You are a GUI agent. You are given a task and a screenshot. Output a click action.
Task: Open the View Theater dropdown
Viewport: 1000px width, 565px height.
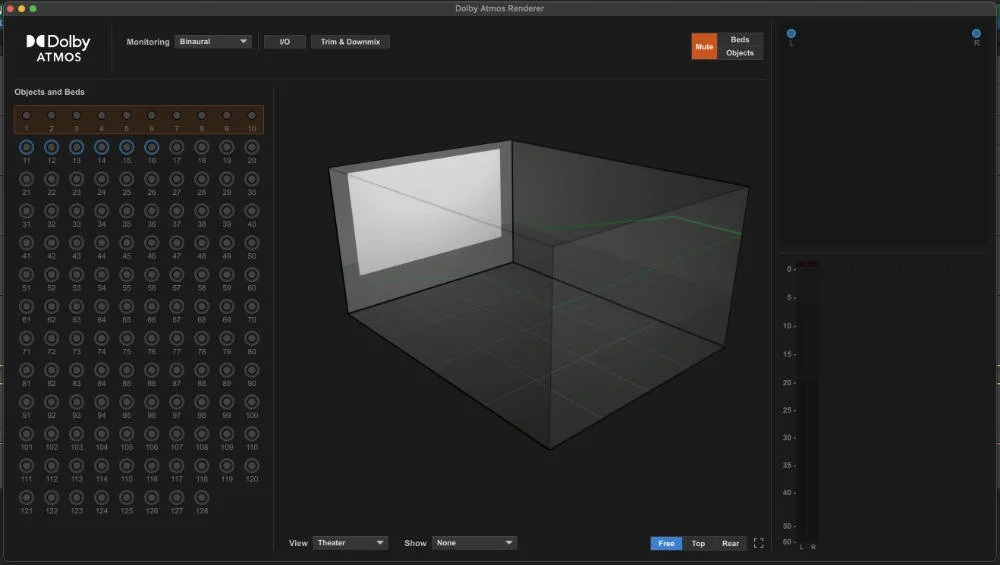(x=350, y=543)
